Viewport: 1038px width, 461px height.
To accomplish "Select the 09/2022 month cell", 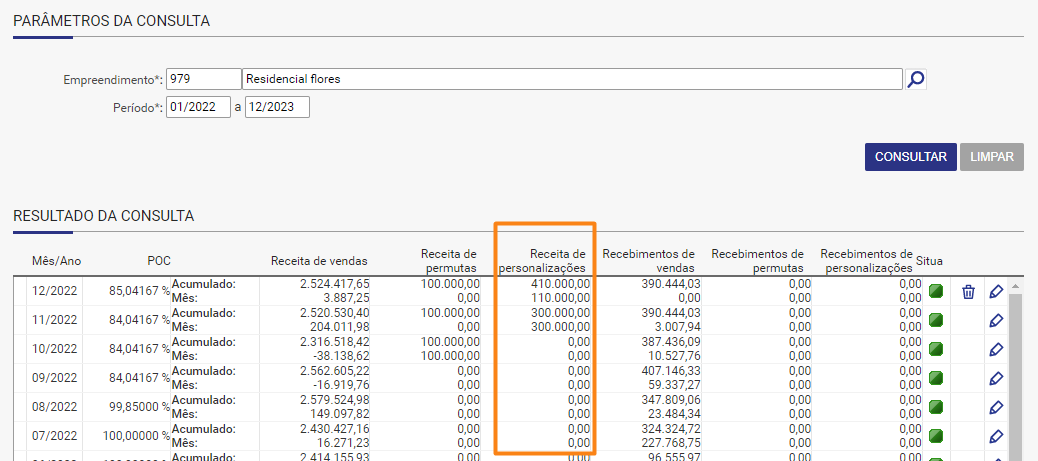I will pos(55,379).
